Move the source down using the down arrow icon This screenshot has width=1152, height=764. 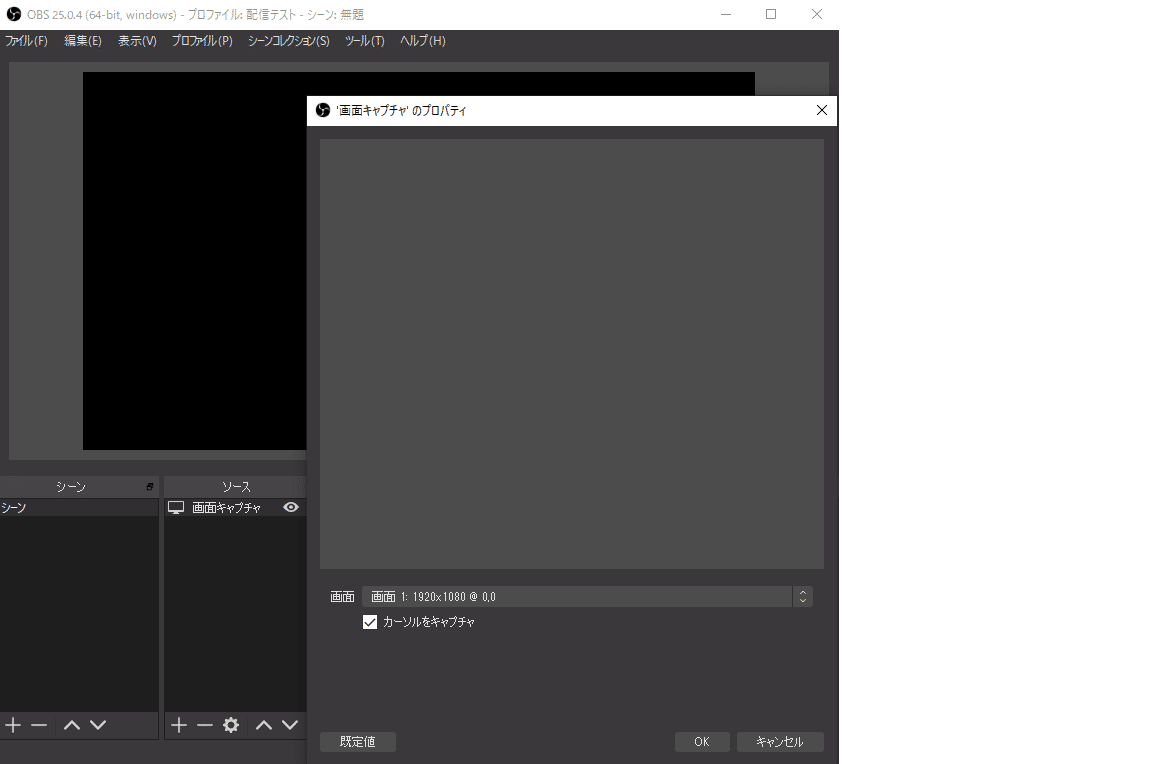point(290,725)
